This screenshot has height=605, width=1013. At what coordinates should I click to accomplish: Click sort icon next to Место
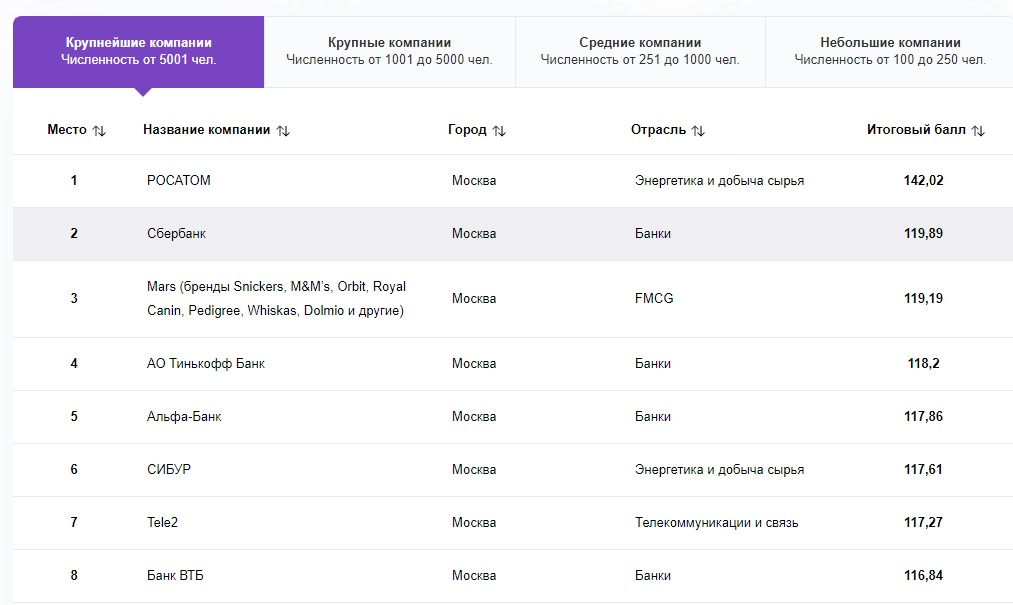(99, 131)
